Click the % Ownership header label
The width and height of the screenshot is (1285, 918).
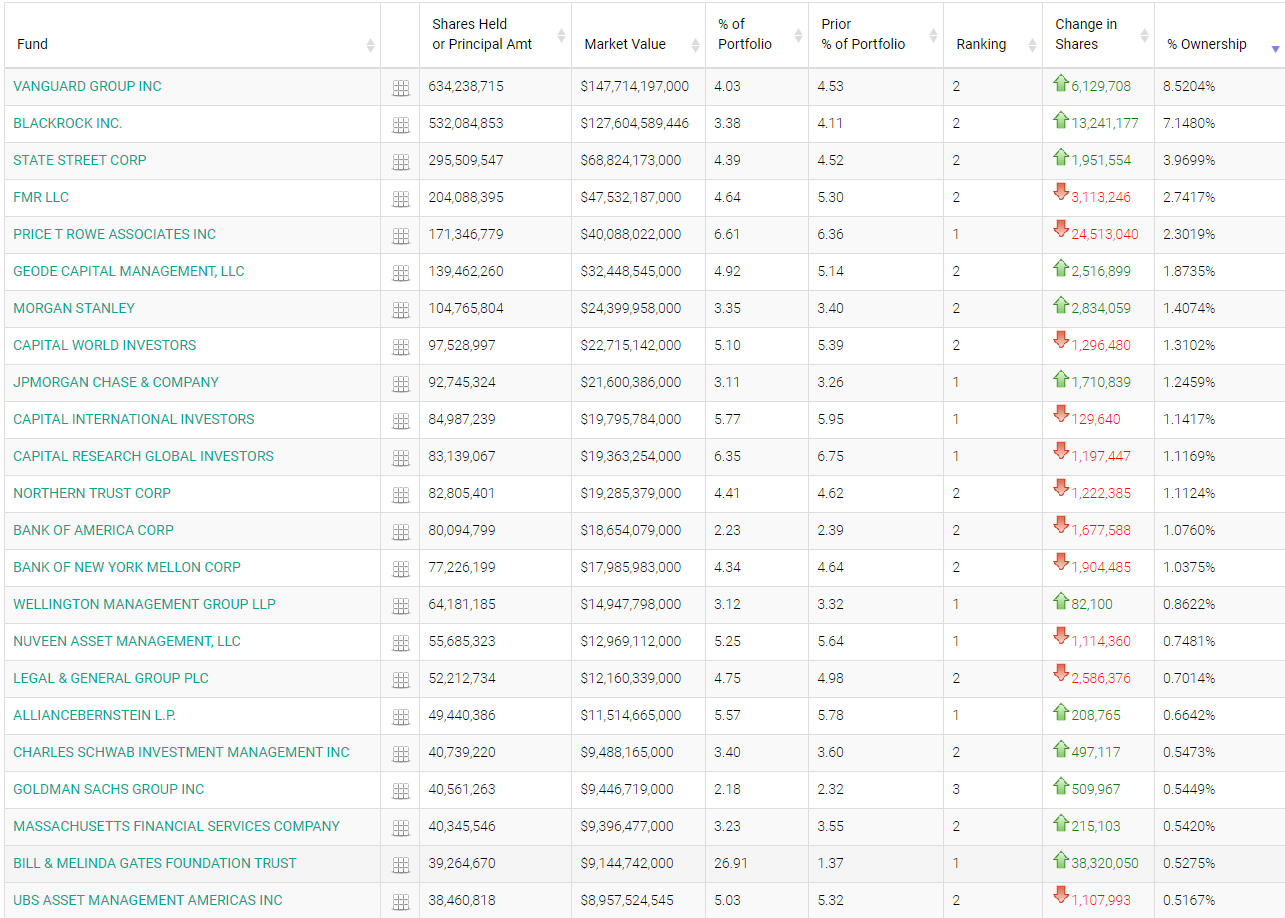[x=1207, y=44]
